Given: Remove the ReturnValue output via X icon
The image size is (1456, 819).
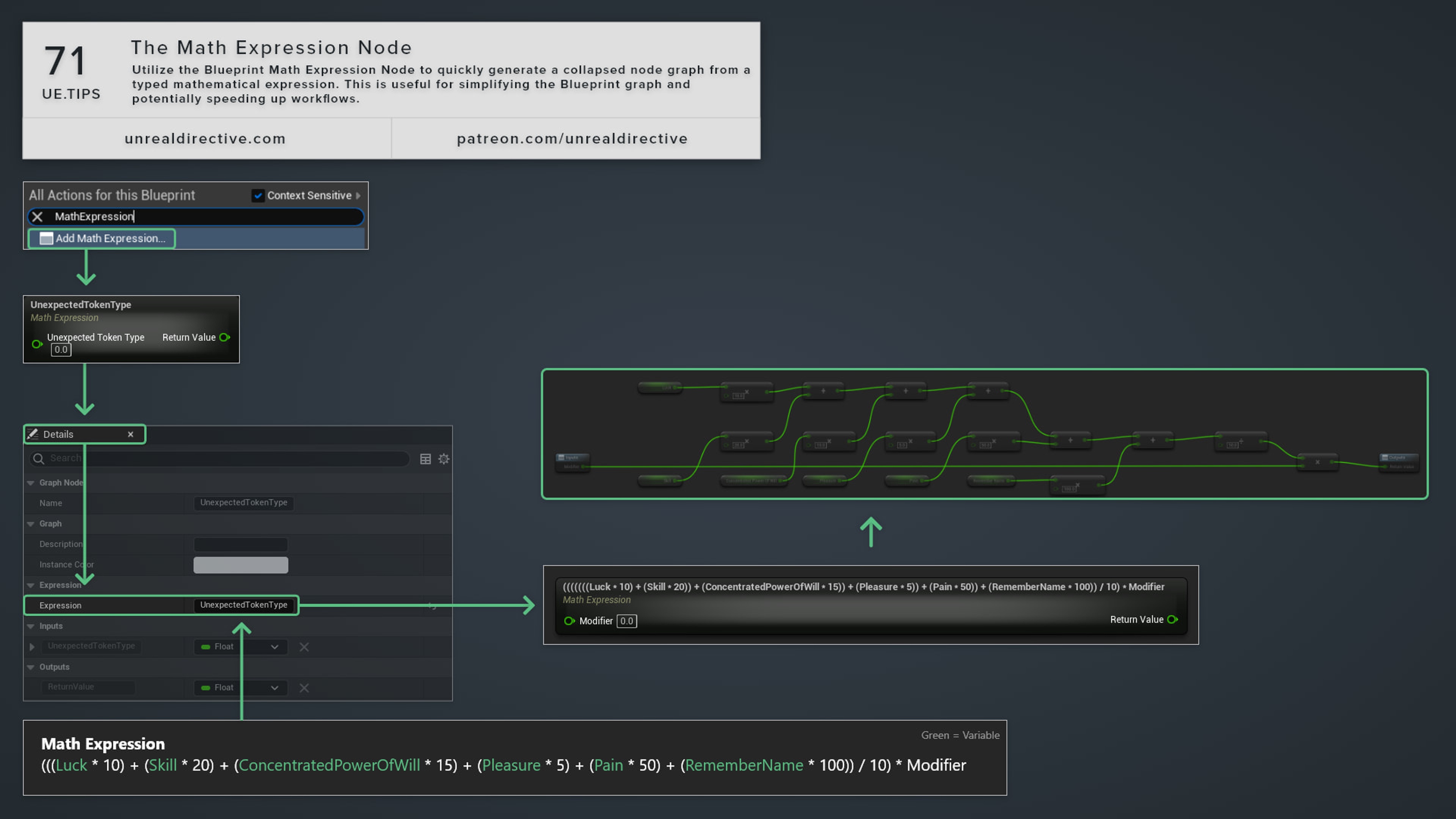Looking at the screenshot, I should point(304,688).
